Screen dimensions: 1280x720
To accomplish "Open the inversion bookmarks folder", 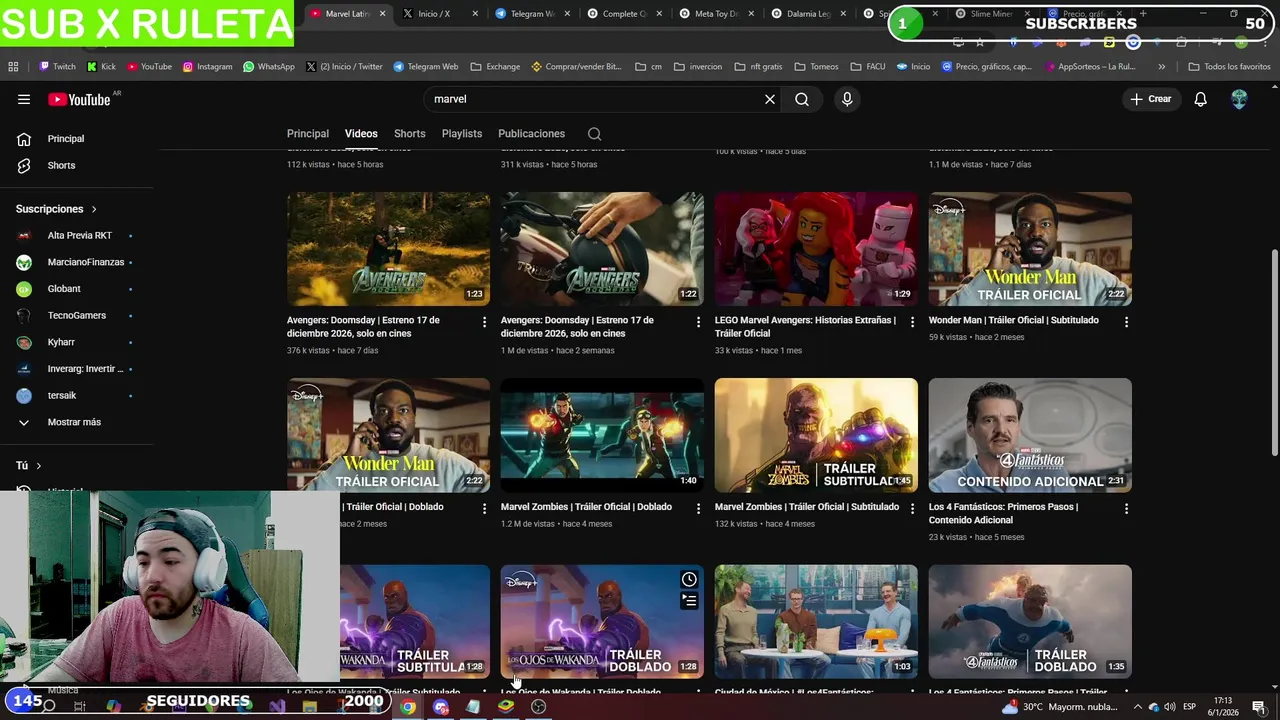I will tap(698, 67).
